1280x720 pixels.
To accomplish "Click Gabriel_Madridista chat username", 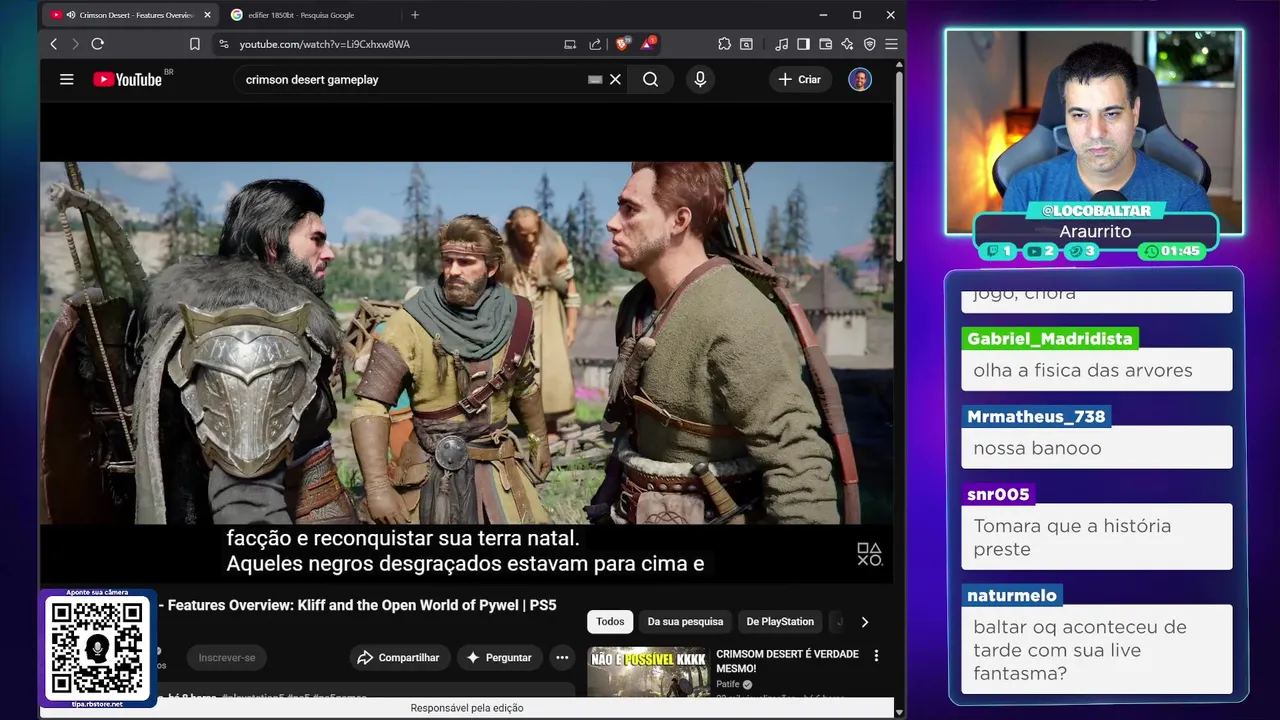I will tap(1050, 339).
